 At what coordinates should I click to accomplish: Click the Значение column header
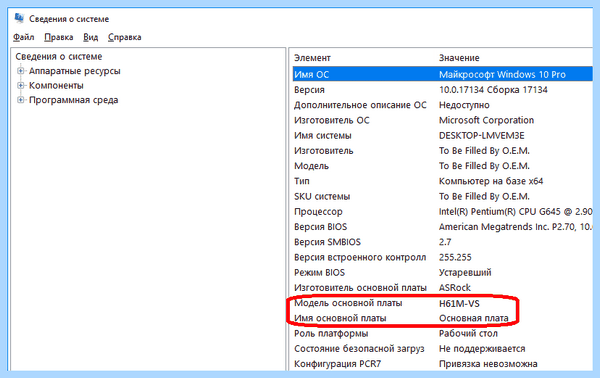(459, 58)
